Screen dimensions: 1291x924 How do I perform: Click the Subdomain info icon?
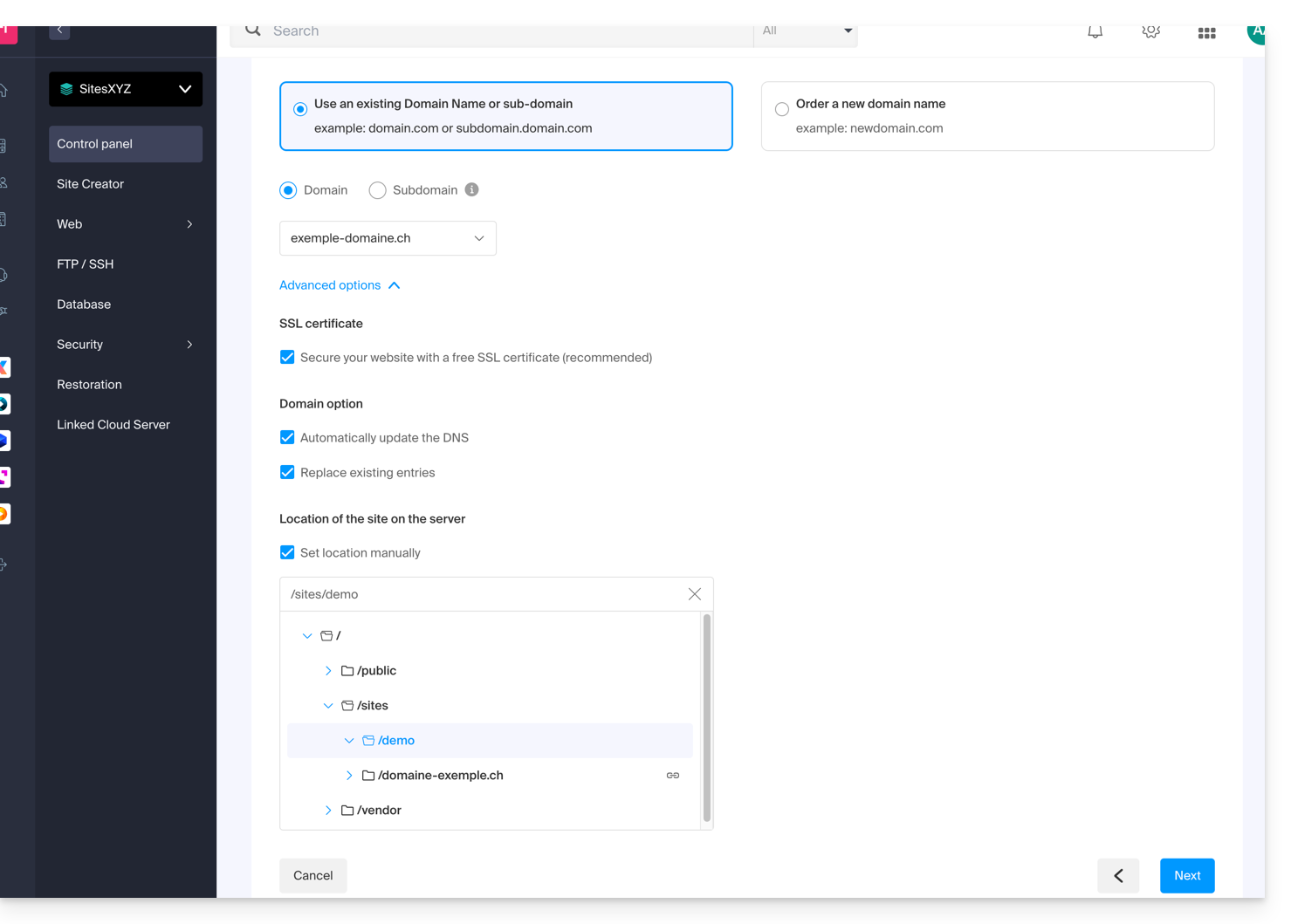(x=471, y=190)
